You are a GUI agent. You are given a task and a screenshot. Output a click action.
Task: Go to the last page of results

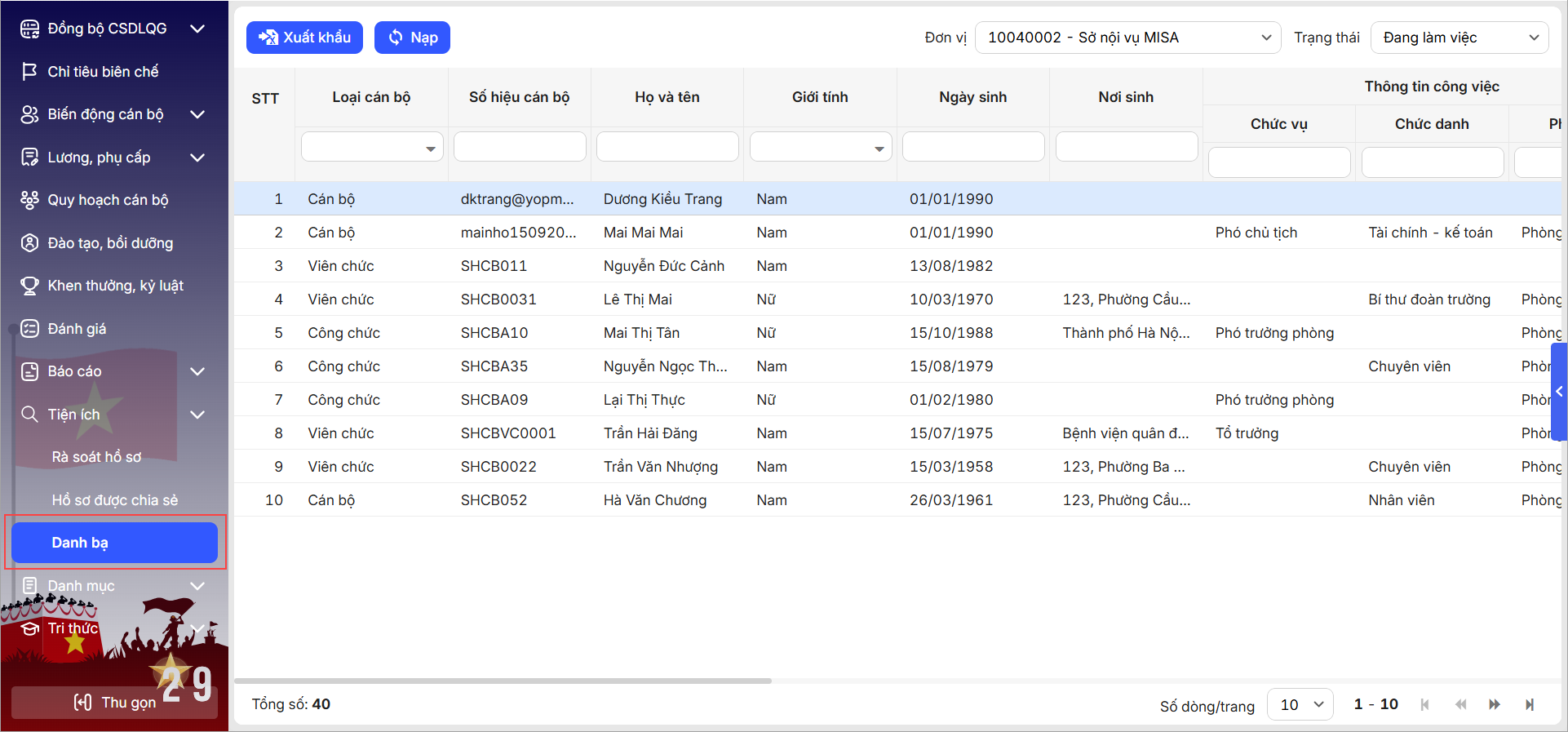tap(1530, 704)
